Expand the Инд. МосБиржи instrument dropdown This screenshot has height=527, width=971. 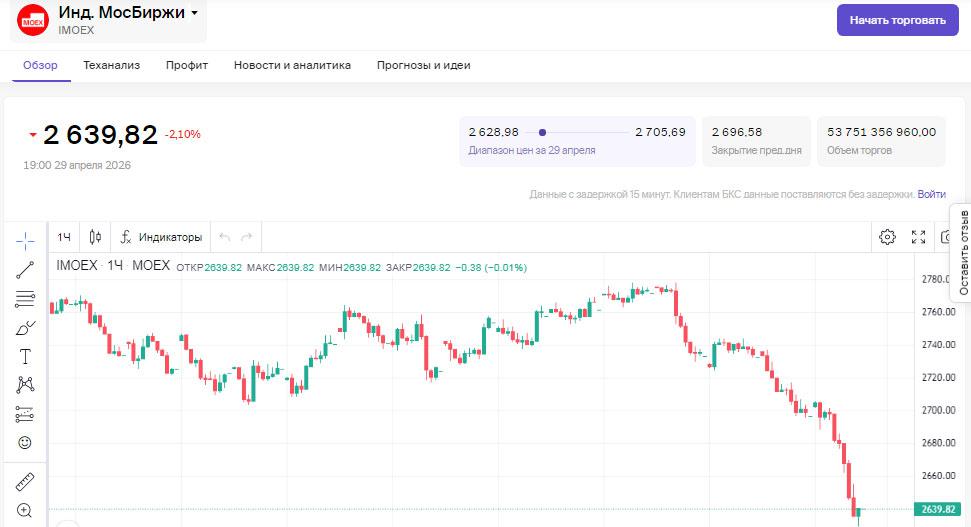pyautogui.click(x=194, y=13)
